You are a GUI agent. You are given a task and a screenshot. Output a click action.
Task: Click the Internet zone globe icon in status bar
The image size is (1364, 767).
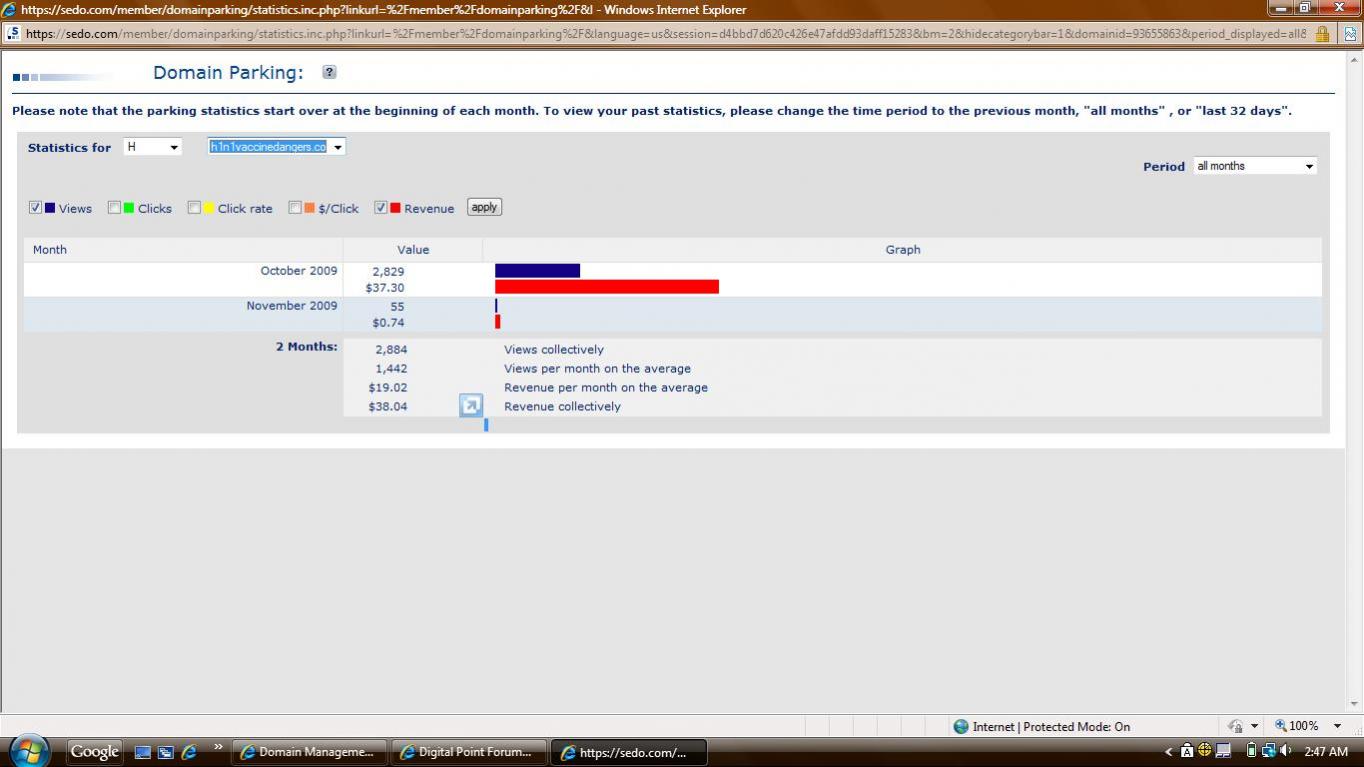point(961,727)
